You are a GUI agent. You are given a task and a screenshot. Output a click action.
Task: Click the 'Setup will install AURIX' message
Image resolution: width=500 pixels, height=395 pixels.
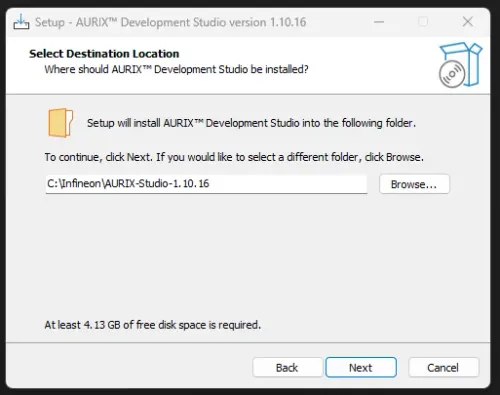tap(251, 123)
